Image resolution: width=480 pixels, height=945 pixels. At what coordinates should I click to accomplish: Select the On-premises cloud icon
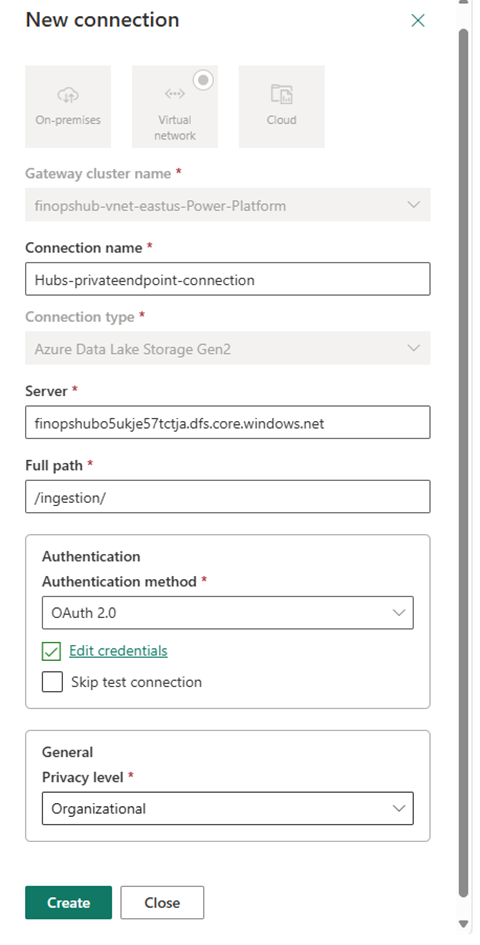[x=68, y=95]
